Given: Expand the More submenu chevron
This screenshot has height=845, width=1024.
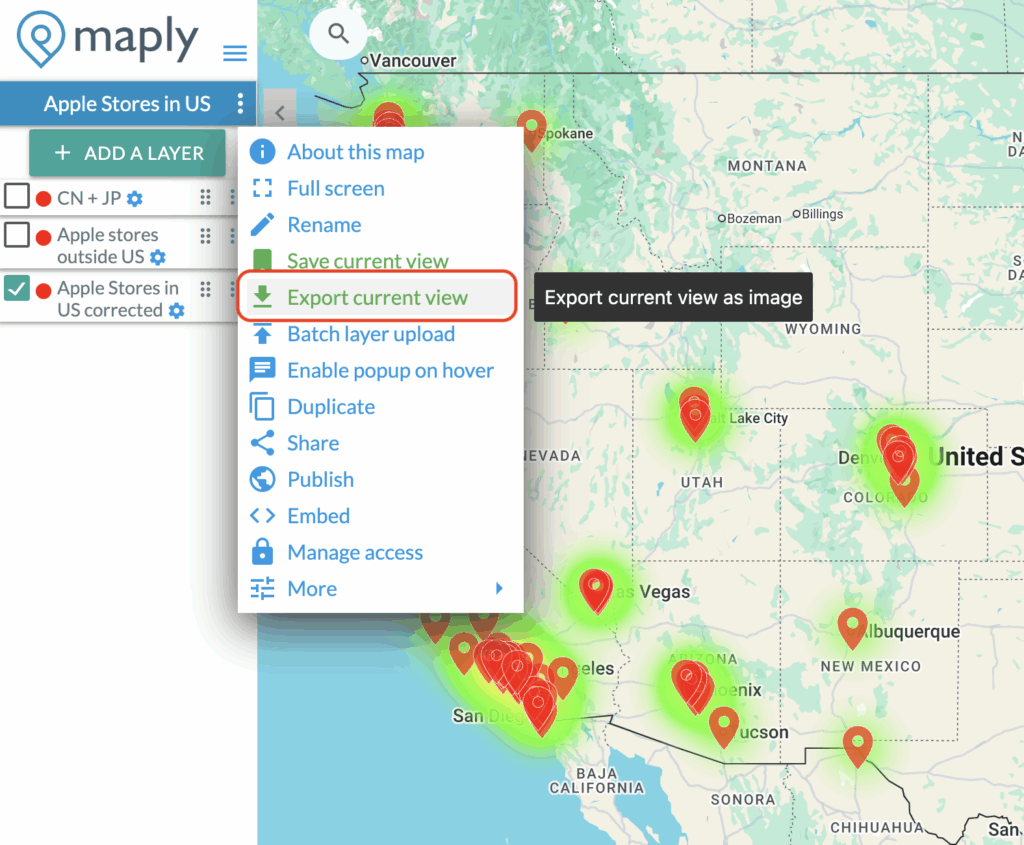Looking at the screenshot, I should pos(499,588).
